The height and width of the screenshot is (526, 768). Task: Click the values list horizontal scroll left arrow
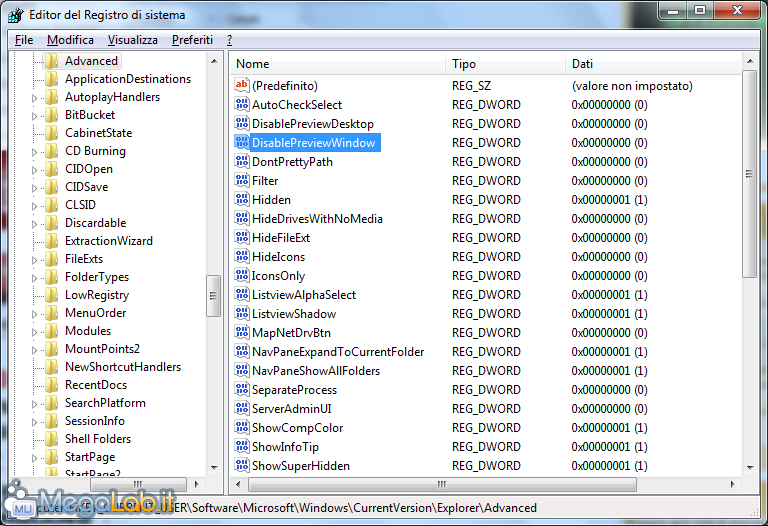pos(239,484)
